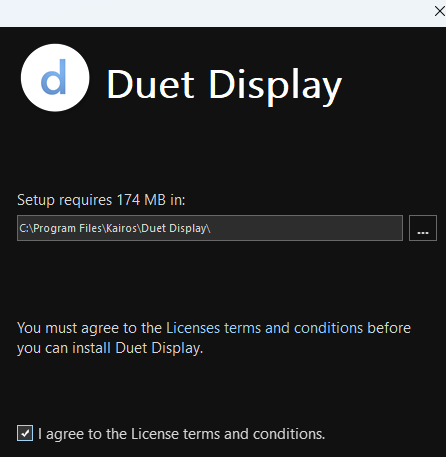Click "I agree to the License terms" label
446x457 pixels.
coord(181,434)
